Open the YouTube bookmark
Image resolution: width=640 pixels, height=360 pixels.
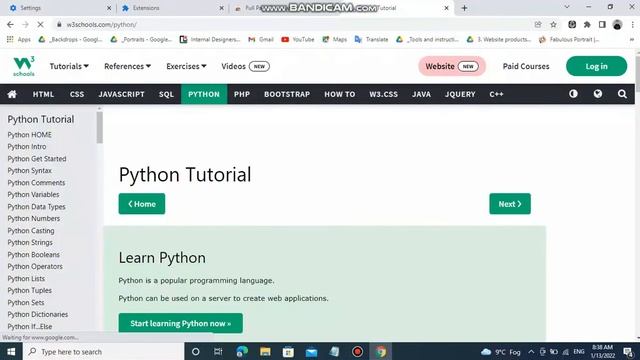(x=298, y=40)
